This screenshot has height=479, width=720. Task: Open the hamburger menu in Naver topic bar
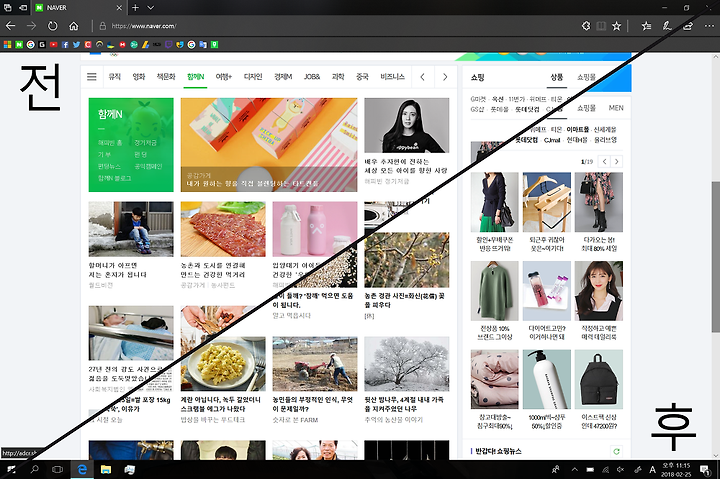pos(92,77)
